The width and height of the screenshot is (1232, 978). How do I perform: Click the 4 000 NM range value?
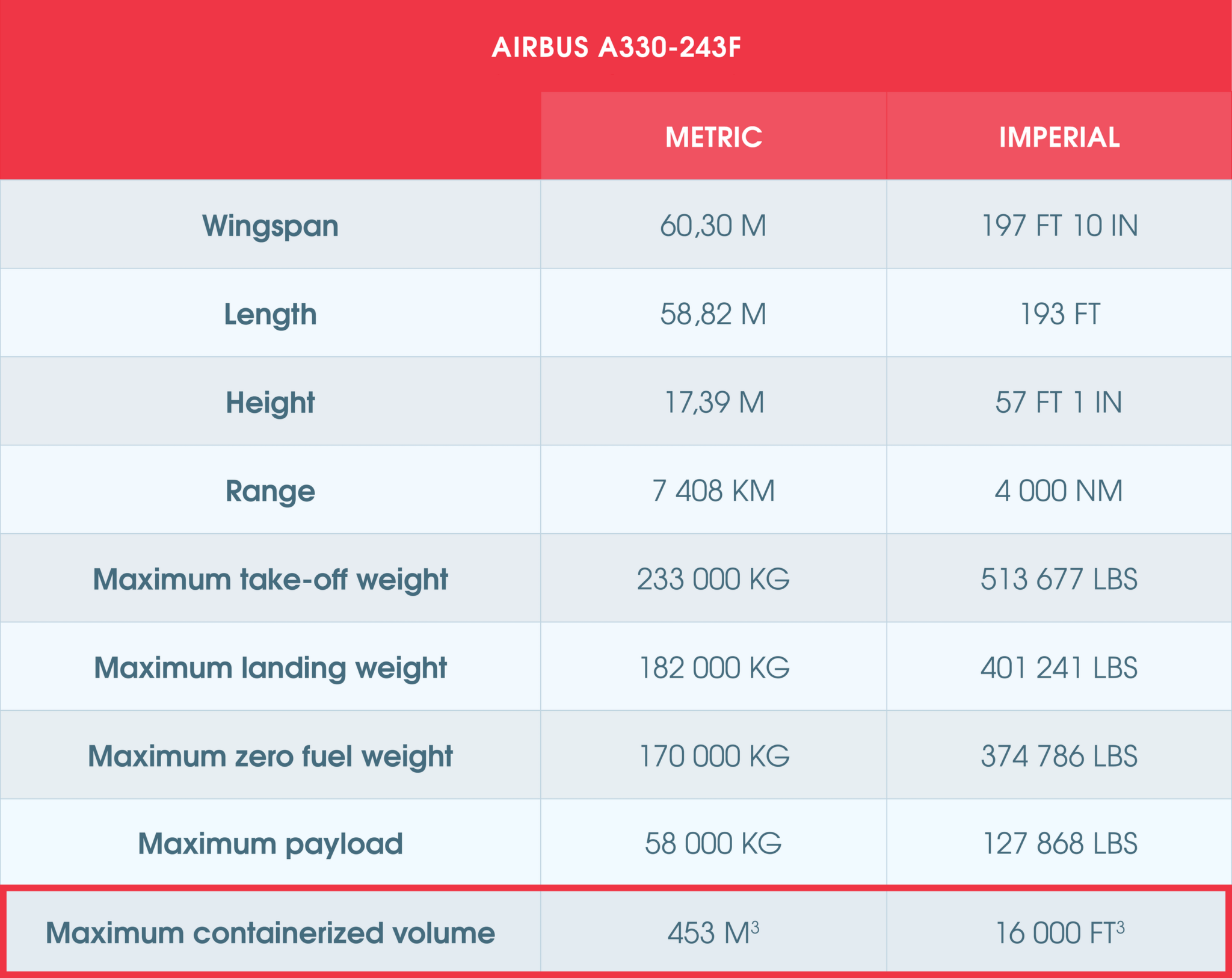[1059, 491]
